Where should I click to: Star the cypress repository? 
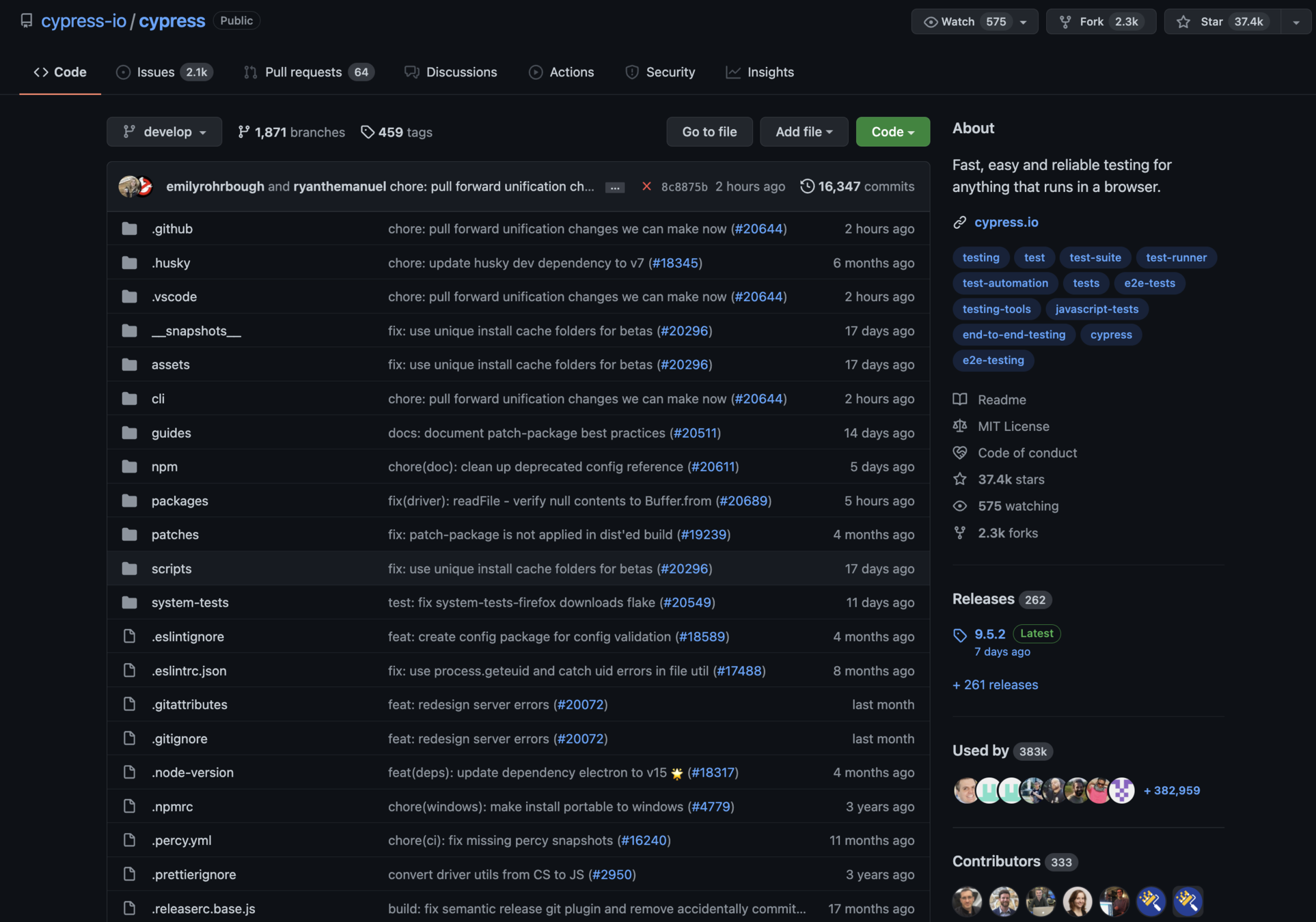click(x=1211, y=21)
